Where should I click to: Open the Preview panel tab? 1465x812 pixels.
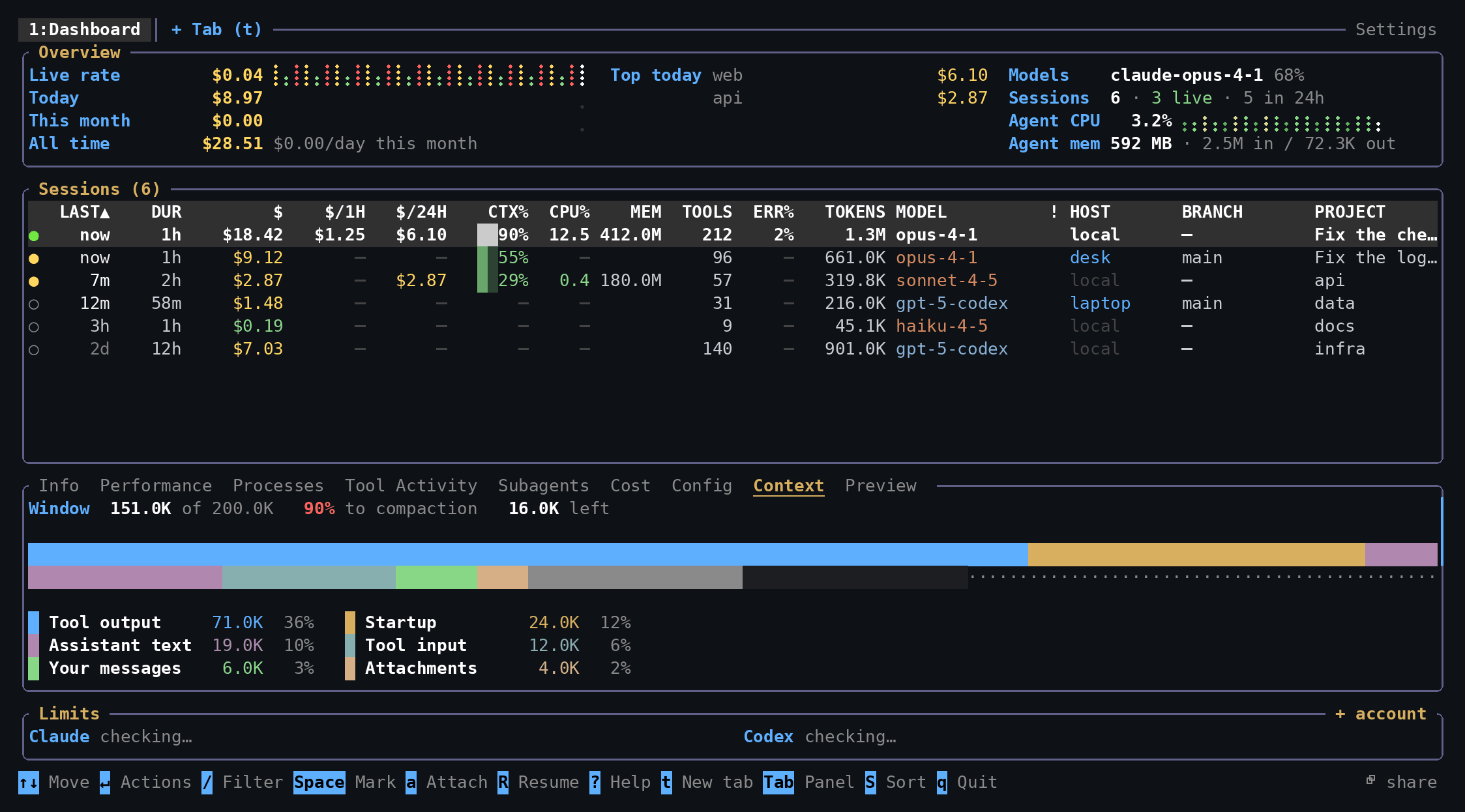click(881, 486)
